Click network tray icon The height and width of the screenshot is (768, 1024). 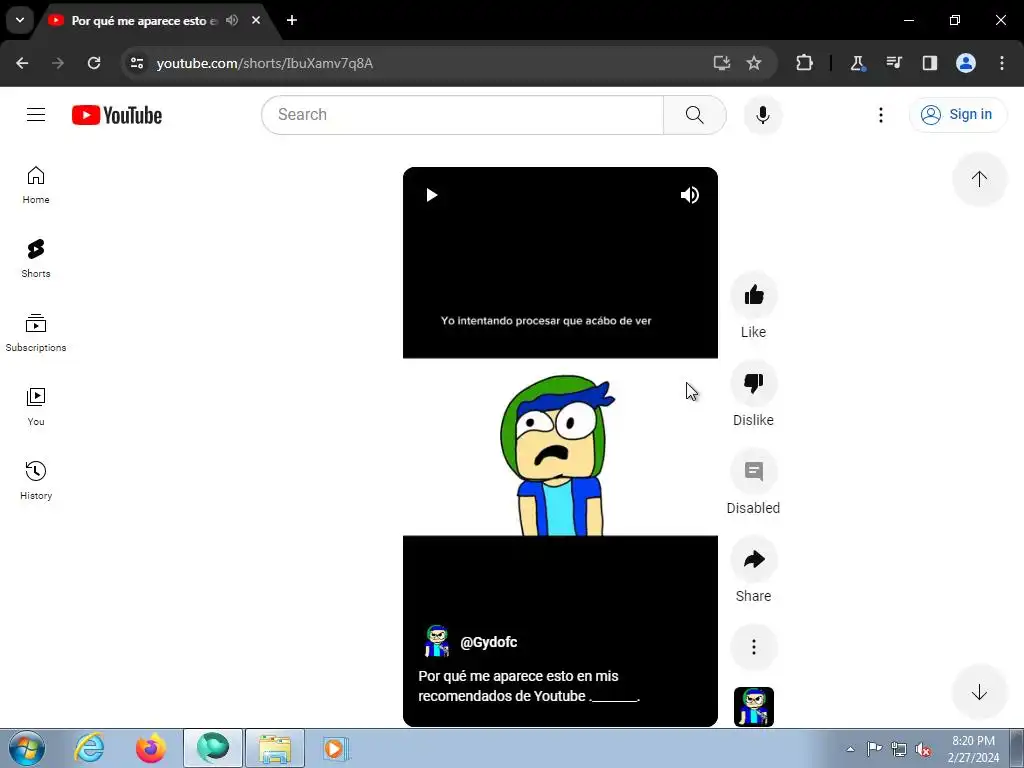899,749
